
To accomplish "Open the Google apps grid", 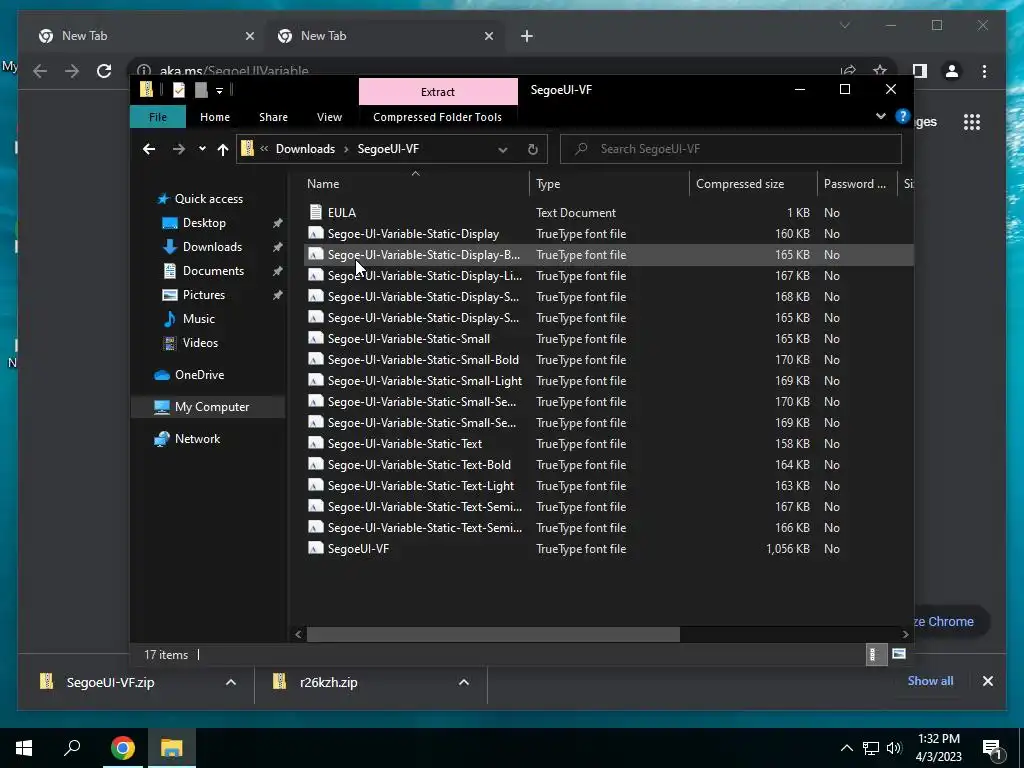I will (x=972, y=122).
